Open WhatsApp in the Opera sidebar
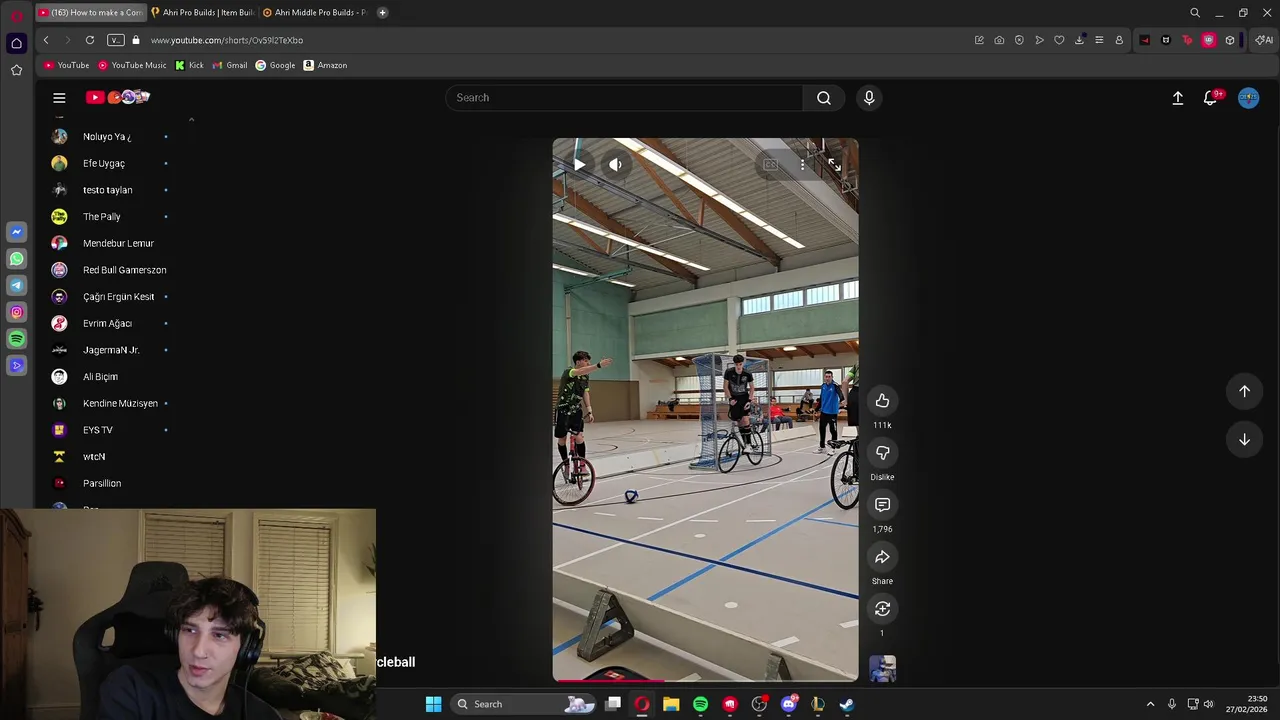 click(x=16, y=259)
